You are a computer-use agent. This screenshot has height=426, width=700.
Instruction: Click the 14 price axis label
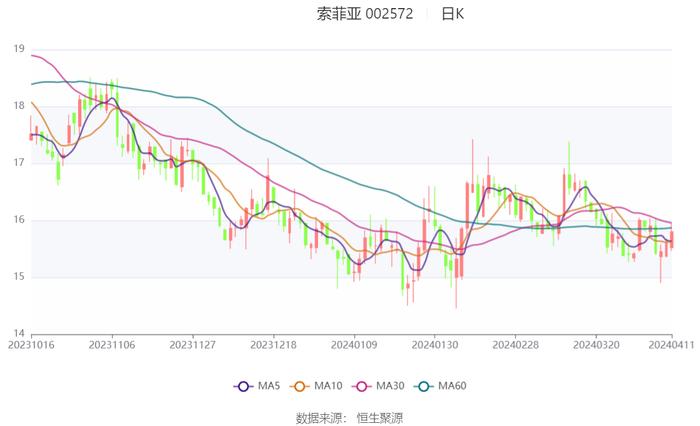(x=19, y=333)
